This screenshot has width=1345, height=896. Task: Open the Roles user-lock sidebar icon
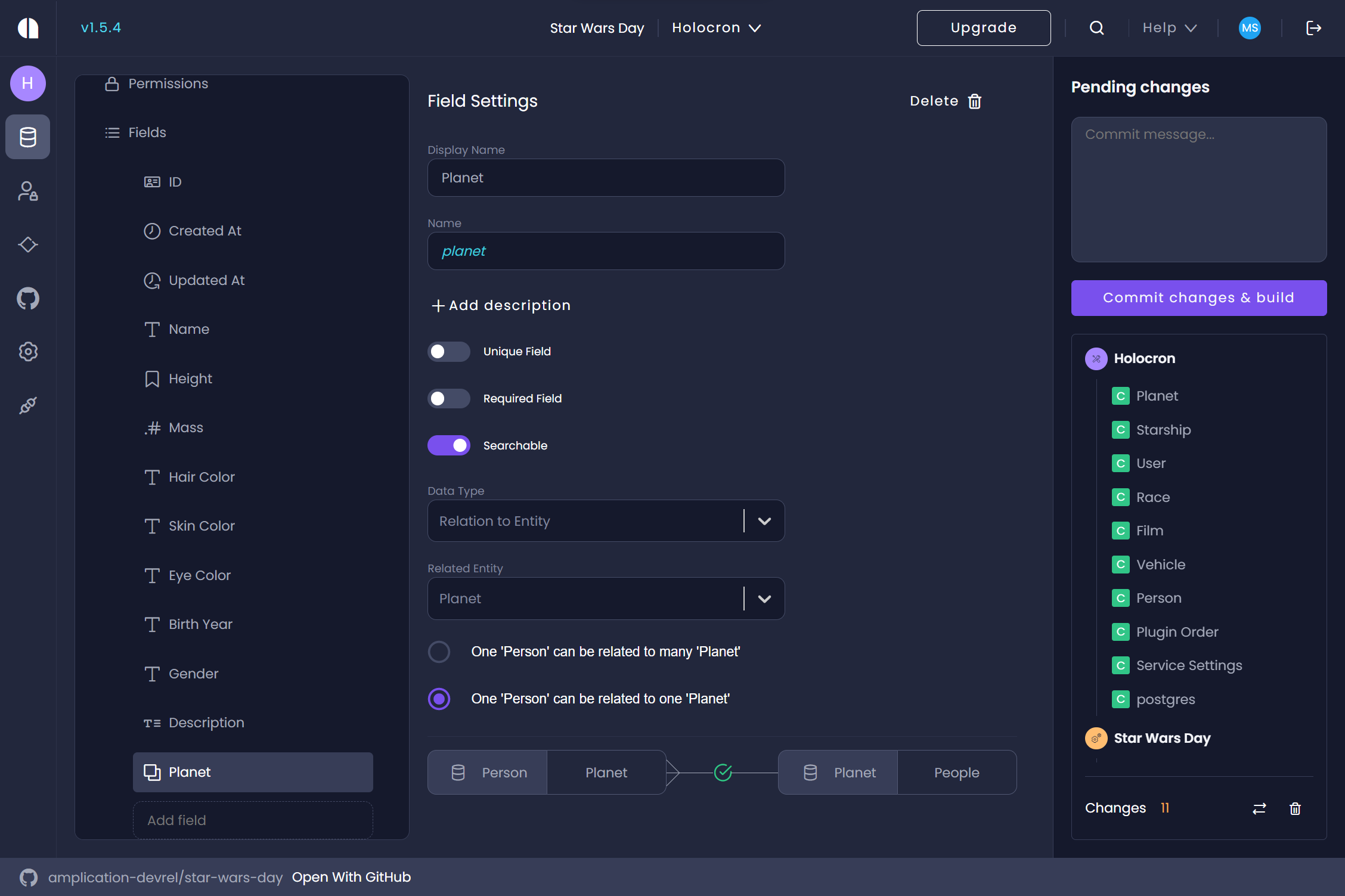point(28,191)
